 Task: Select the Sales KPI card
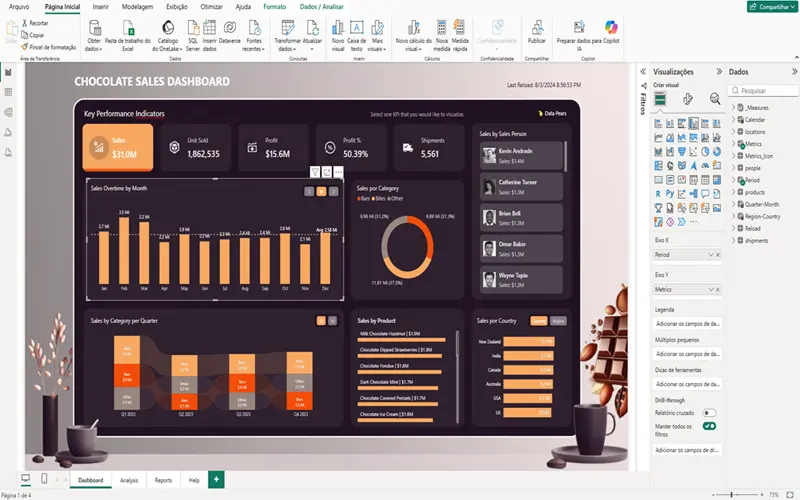(118, 147)
